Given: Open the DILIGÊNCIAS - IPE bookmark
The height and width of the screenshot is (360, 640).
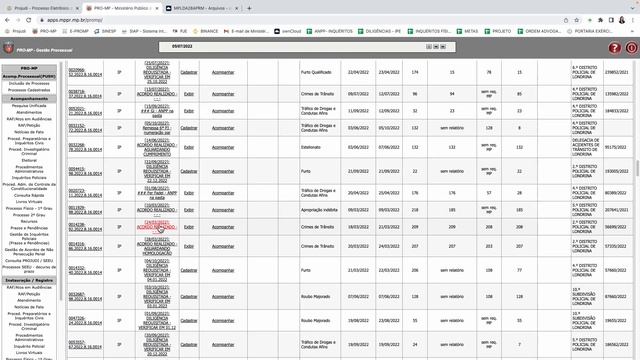Looking at the screenshot, I should pyautogui.click(x=380, y=31).
